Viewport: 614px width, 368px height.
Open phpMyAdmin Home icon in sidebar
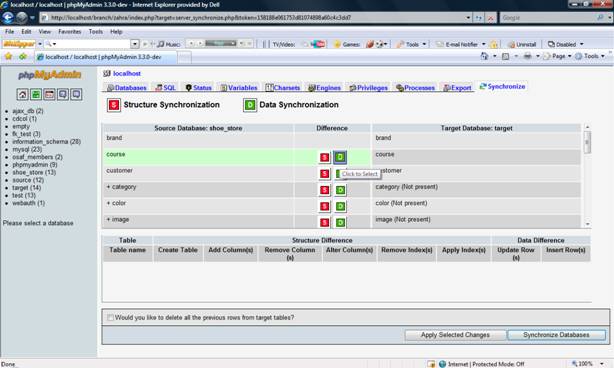point(22,94)
